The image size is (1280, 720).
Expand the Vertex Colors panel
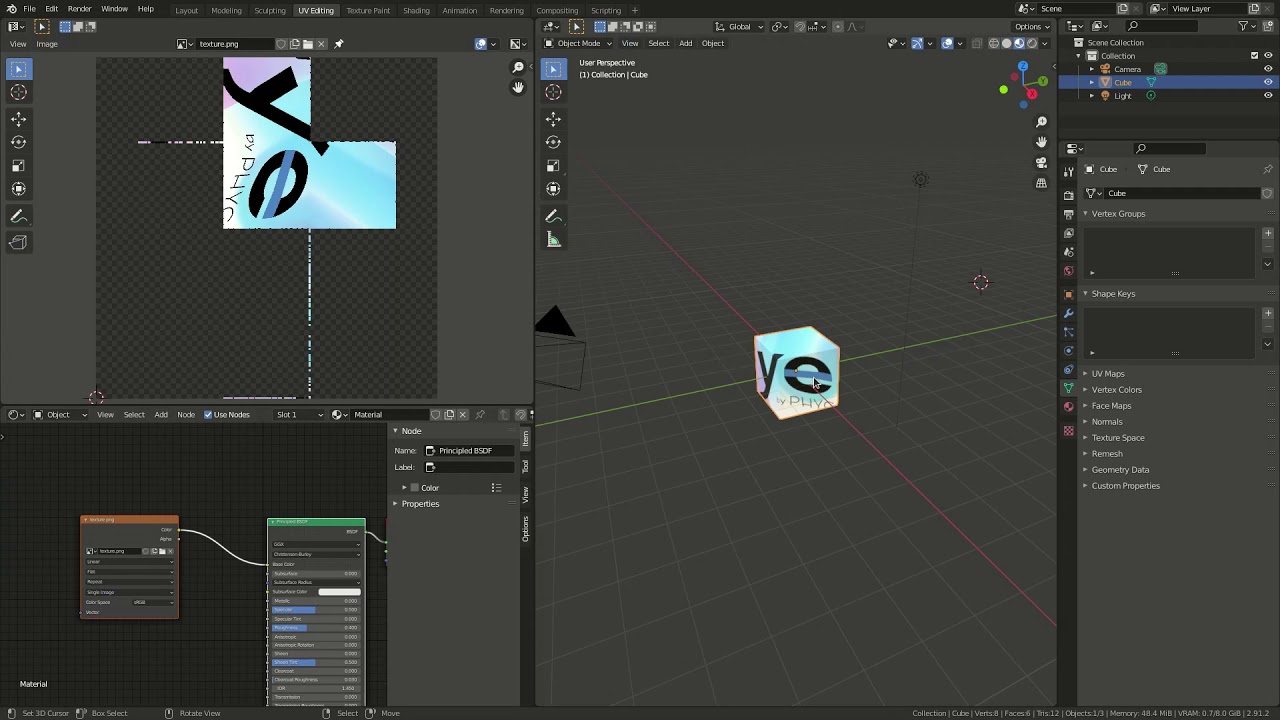[x=1116, y=390]
